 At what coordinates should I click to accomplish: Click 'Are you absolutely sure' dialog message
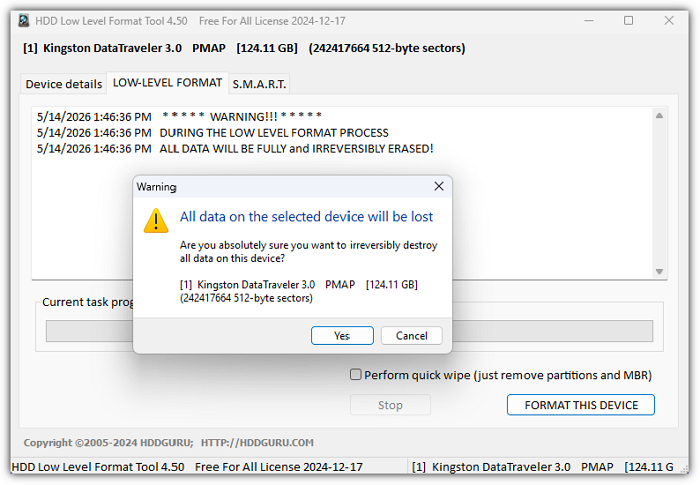click(308, 251)
